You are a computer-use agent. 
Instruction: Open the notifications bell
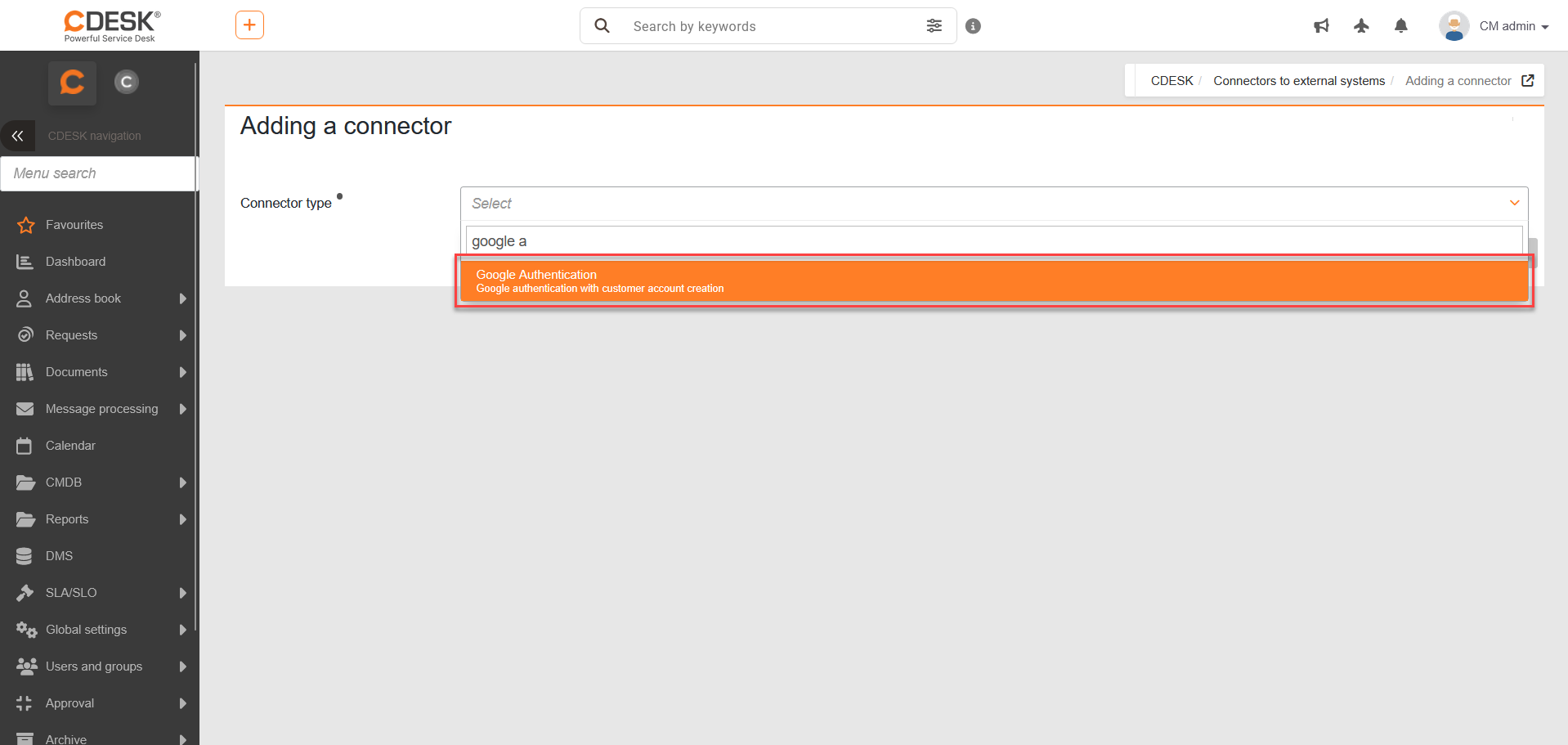pos(1401,26)
